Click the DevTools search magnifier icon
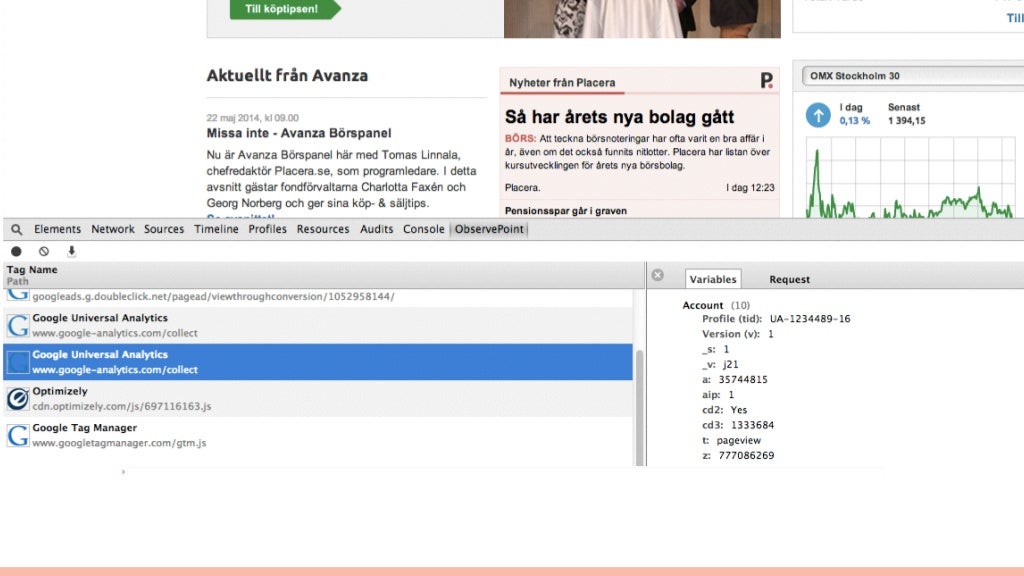Image resolution: width=1024 pixels, height=576 pixels. click(17, 229)
